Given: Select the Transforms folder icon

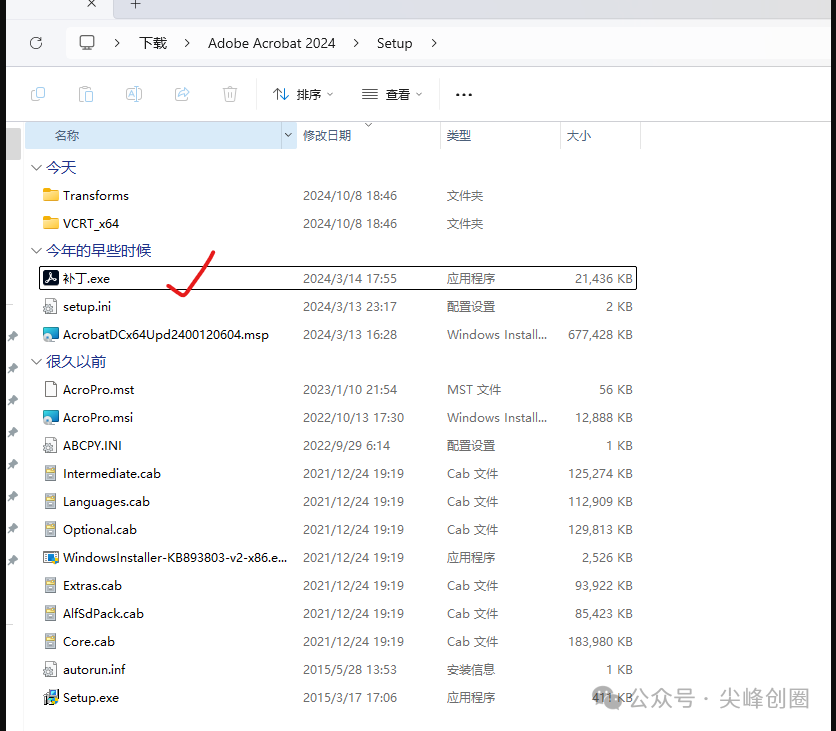Looking at the screenshot, I should [51, 195].
